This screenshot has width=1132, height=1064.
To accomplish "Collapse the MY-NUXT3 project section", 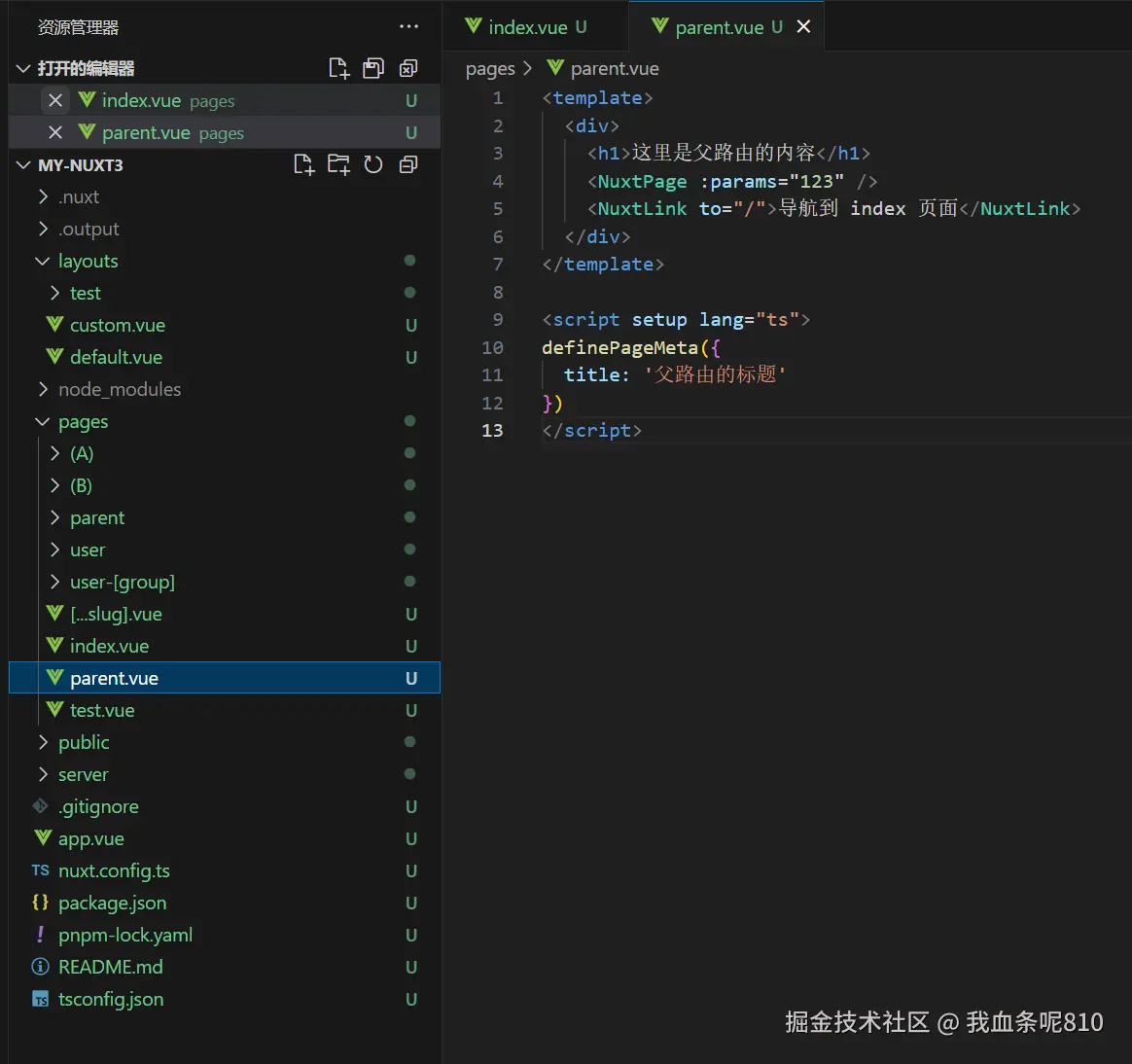I will (x=23, y=165).
